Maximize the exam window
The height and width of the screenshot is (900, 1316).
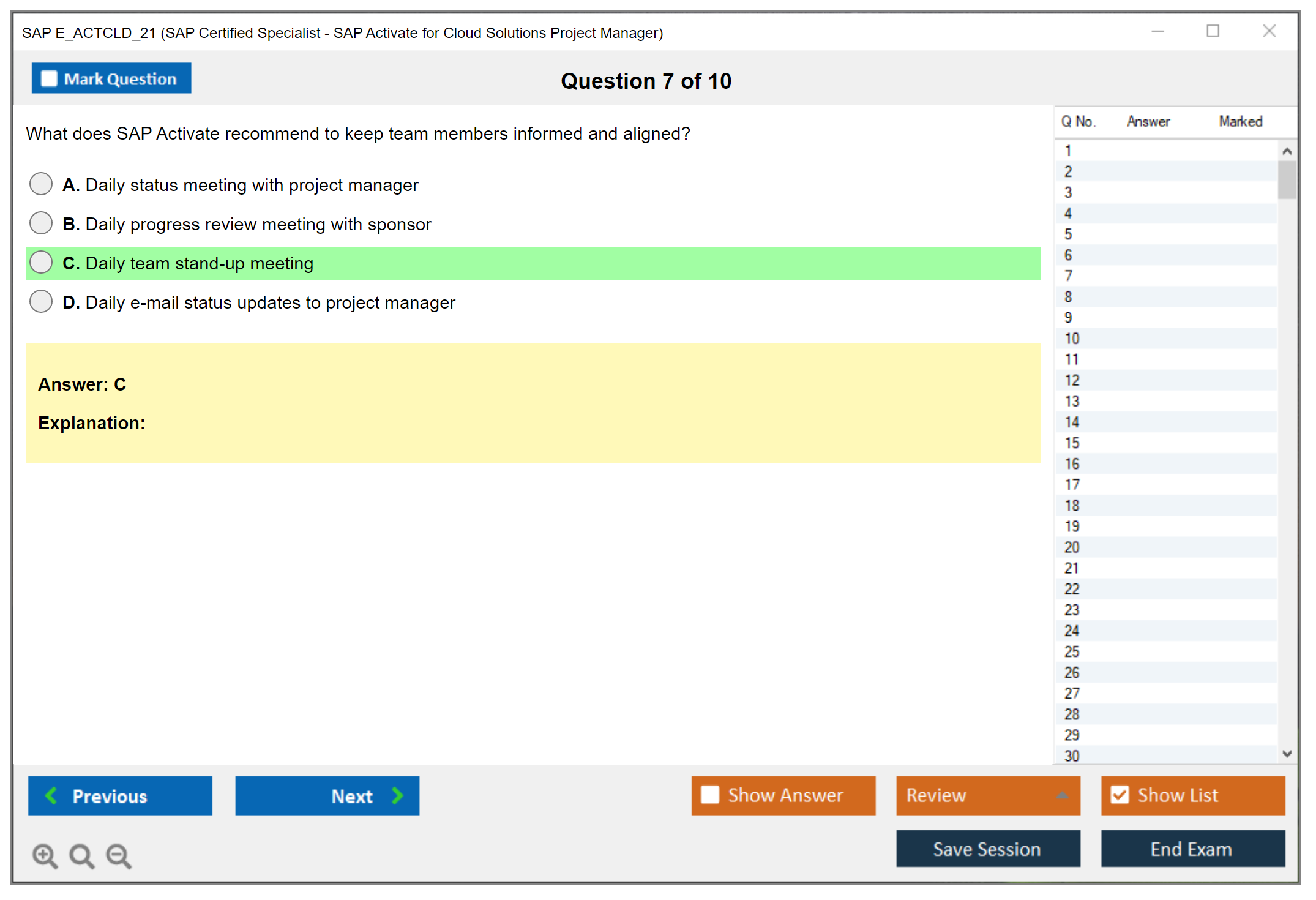point(1213,31)
